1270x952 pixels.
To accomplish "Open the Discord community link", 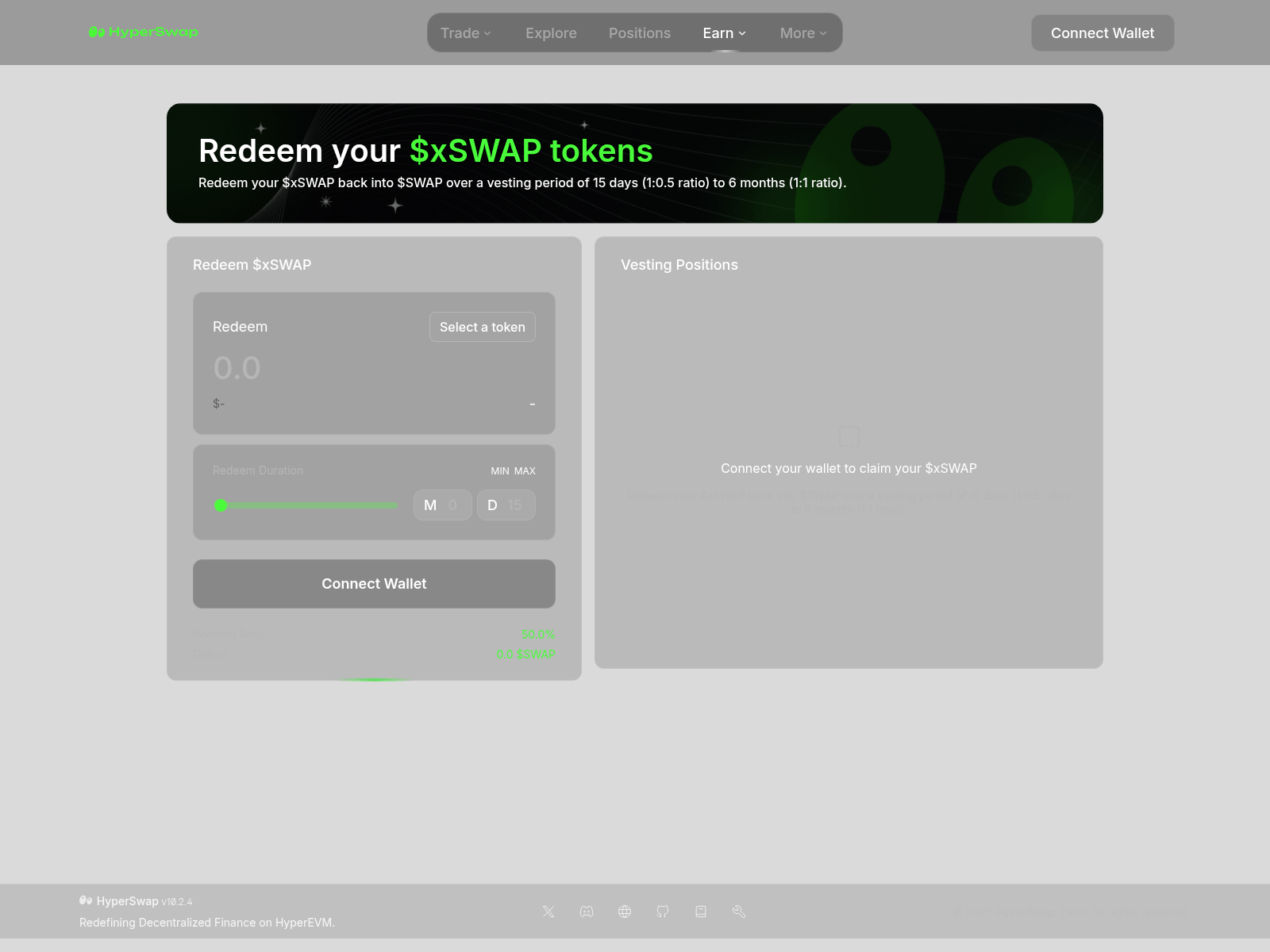I will tap(587, 911).
